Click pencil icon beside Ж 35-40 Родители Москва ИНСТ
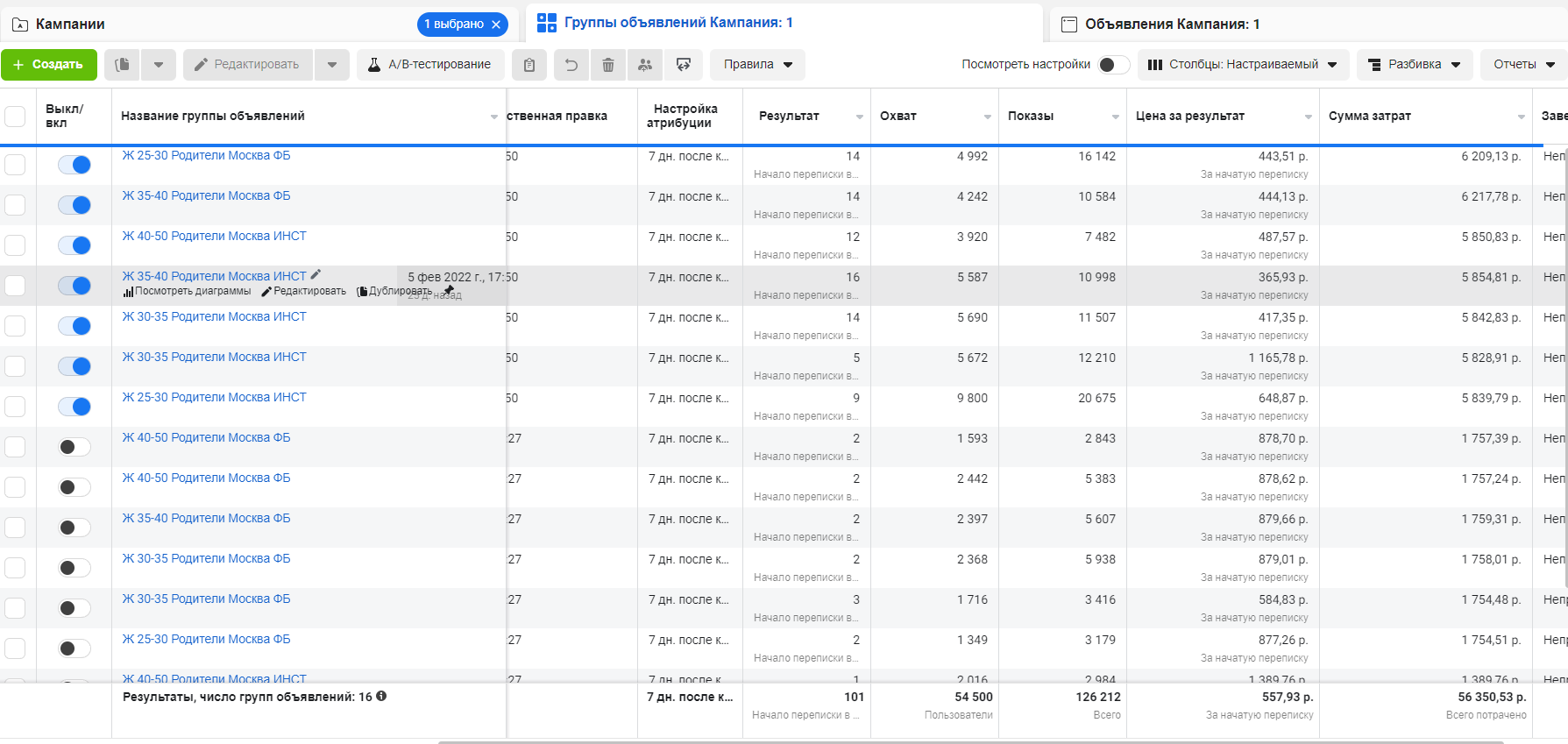The image size is (1568, 744). point(316,275)
